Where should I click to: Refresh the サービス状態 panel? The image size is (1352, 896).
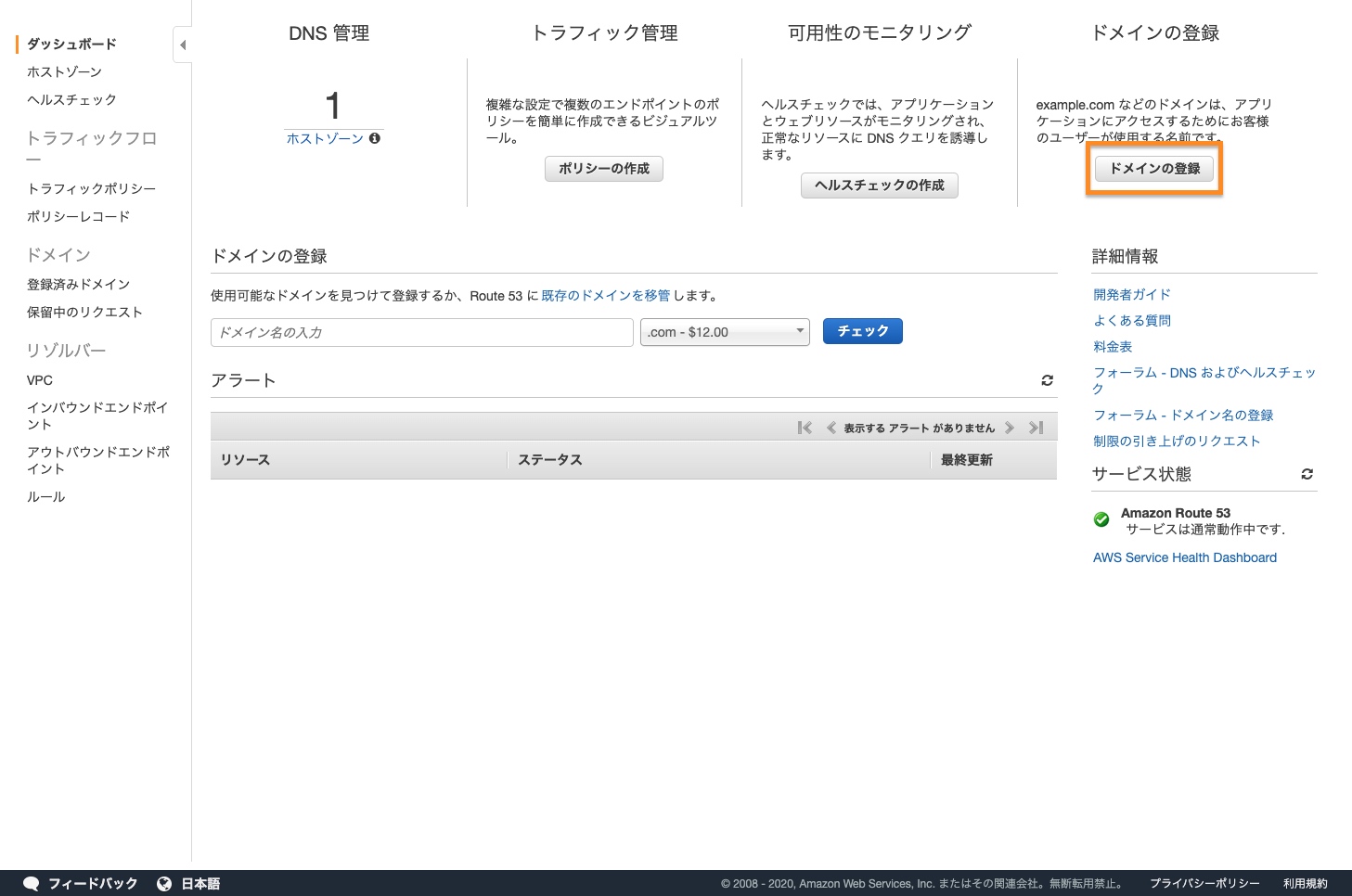point(1307,474)
